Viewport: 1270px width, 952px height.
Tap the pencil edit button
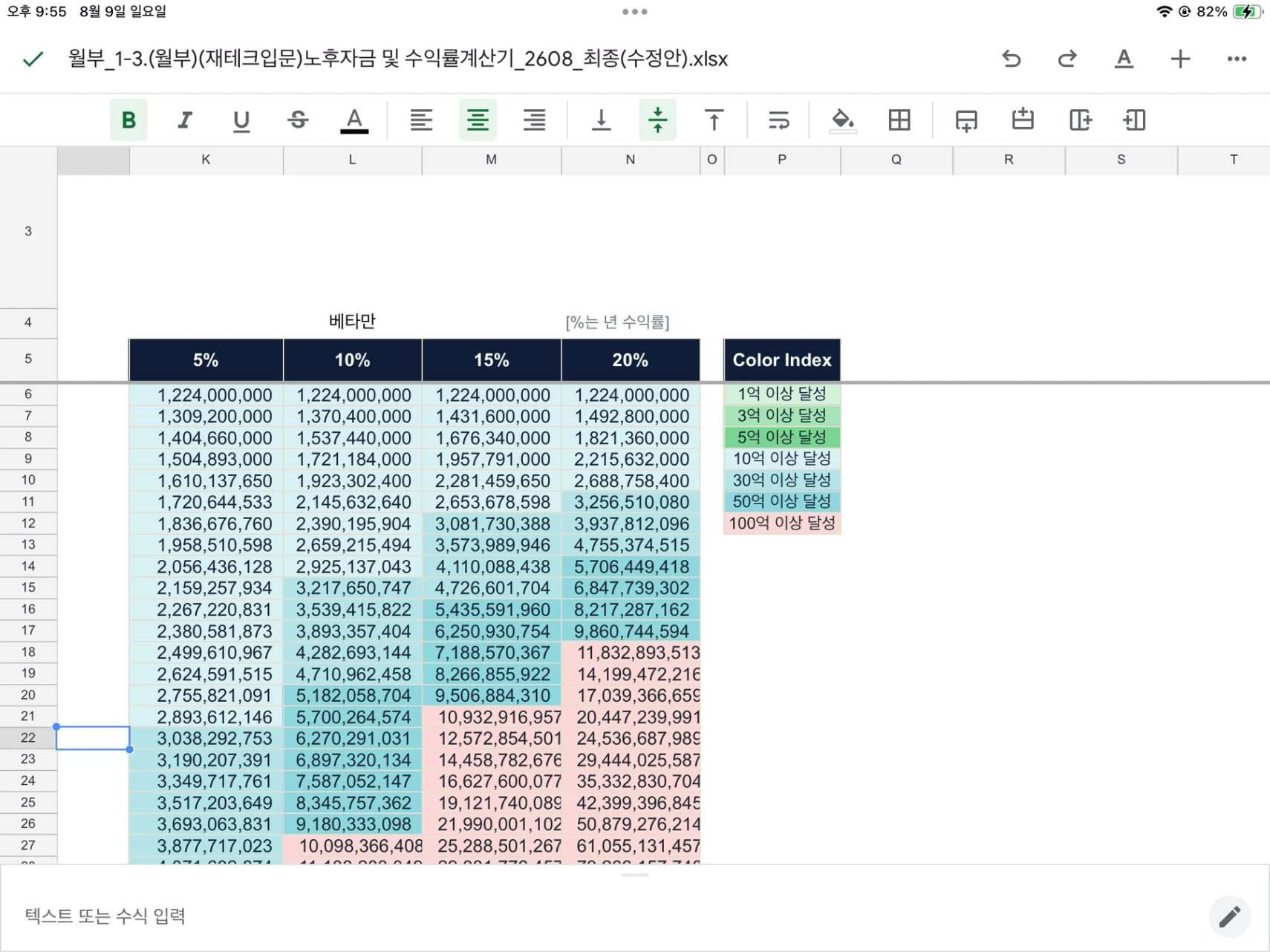coord(1230,916)
